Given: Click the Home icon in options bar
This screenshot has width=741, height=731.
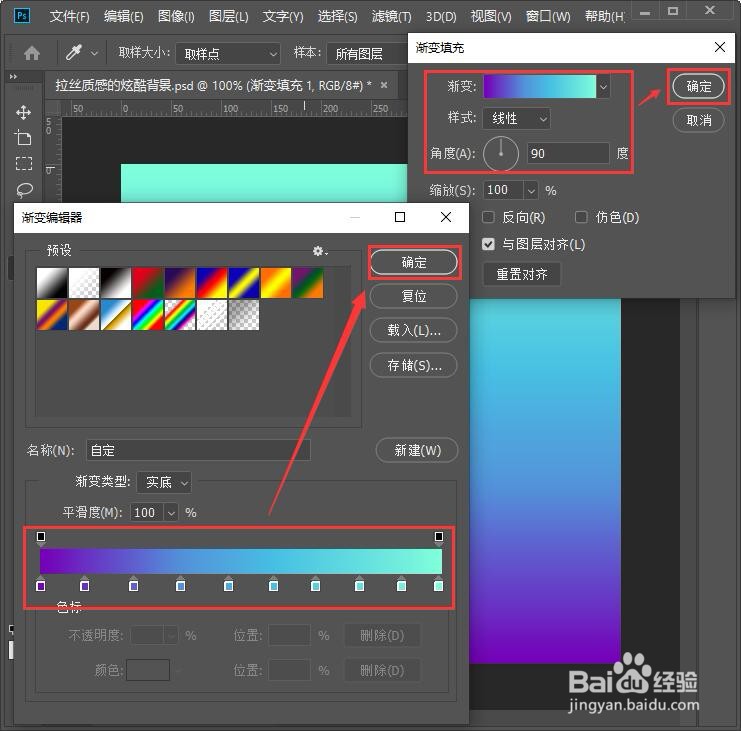Looking at the screenshot, I should 32,53.
